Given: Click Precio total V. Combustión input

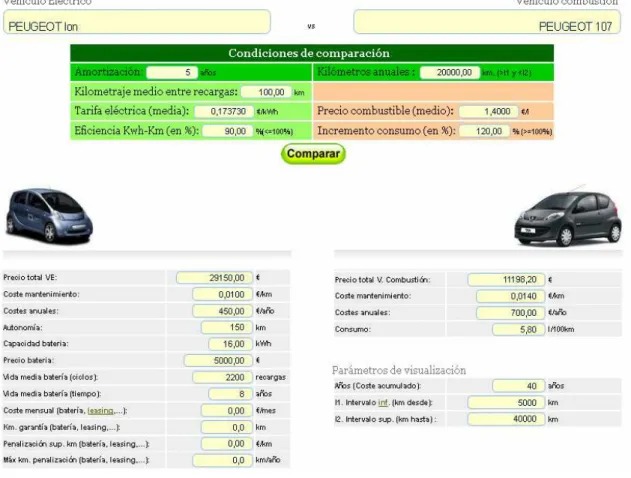Looking at the screenshot, I should pos(506,280).
